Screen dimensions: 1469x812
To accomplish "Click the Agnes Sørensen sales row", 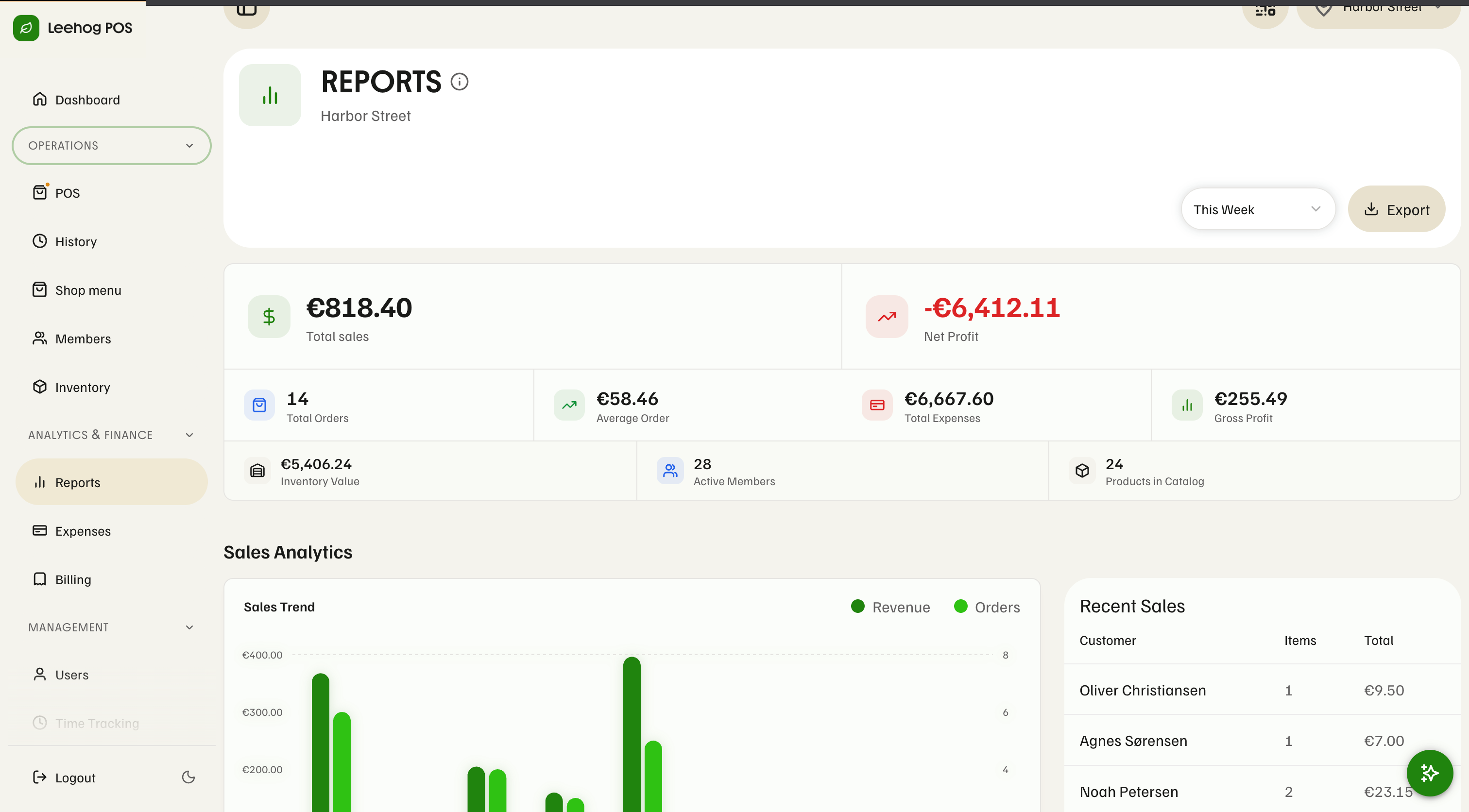I will click(x=1262, y=741).
